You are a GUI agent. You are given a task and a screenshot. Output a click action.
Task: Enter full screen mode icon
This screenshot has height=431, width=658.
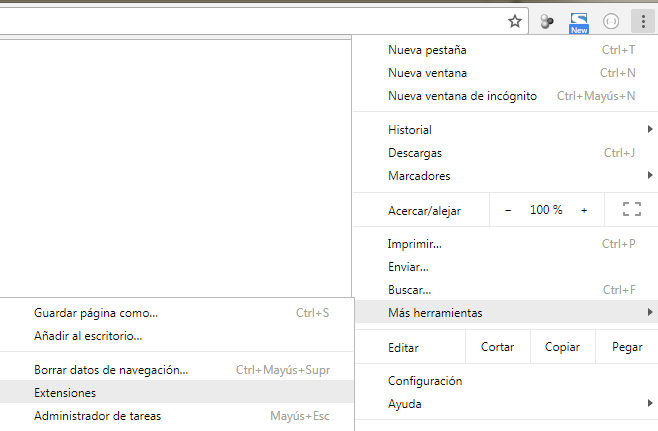coord(631,210)
